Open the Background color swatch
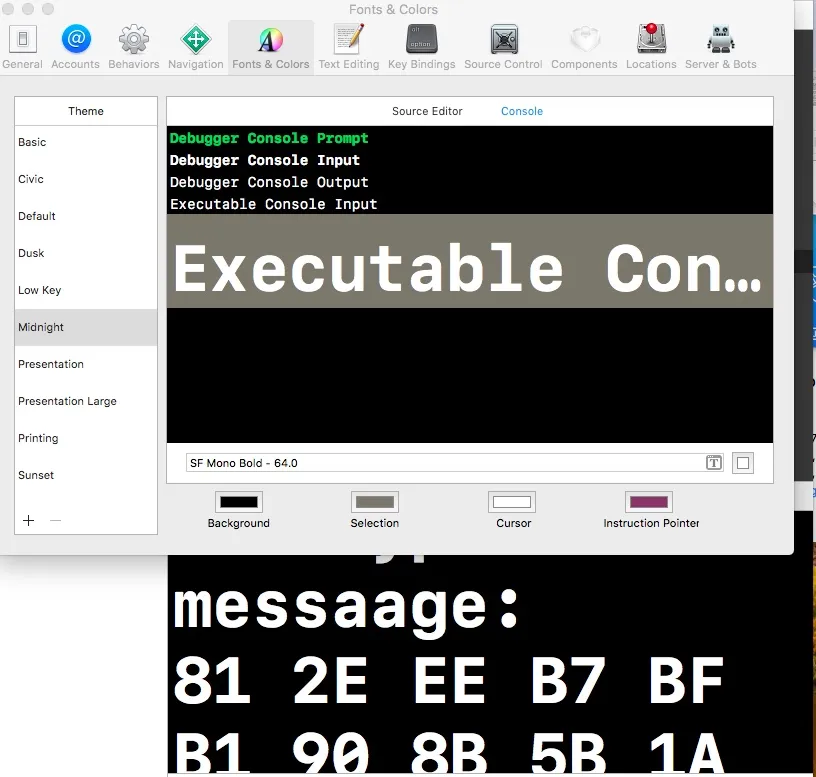The image size is (816, 777). point(239,502)
